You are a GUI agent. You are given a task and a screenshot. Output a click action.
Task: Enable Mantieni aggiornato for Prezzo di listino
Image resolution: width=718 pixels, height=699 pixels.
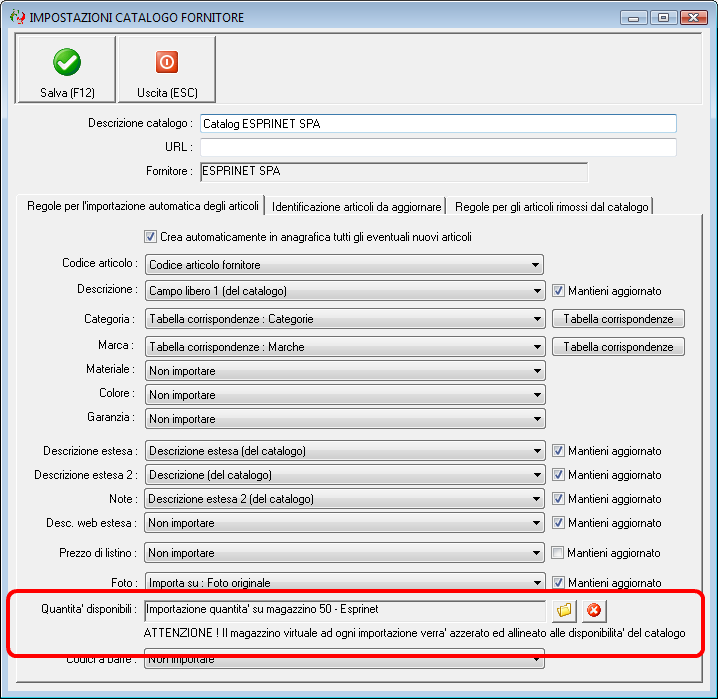click(x=557, y=553)
